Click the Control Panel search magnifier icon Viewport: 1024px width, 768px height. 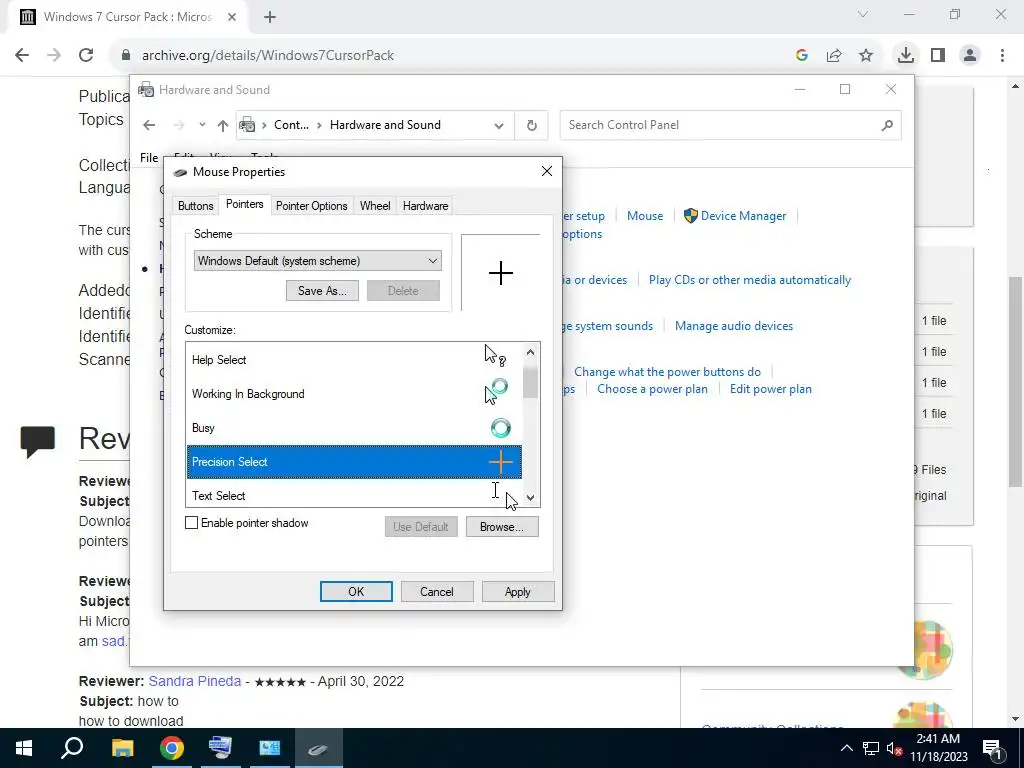click(x=887, y=125)
